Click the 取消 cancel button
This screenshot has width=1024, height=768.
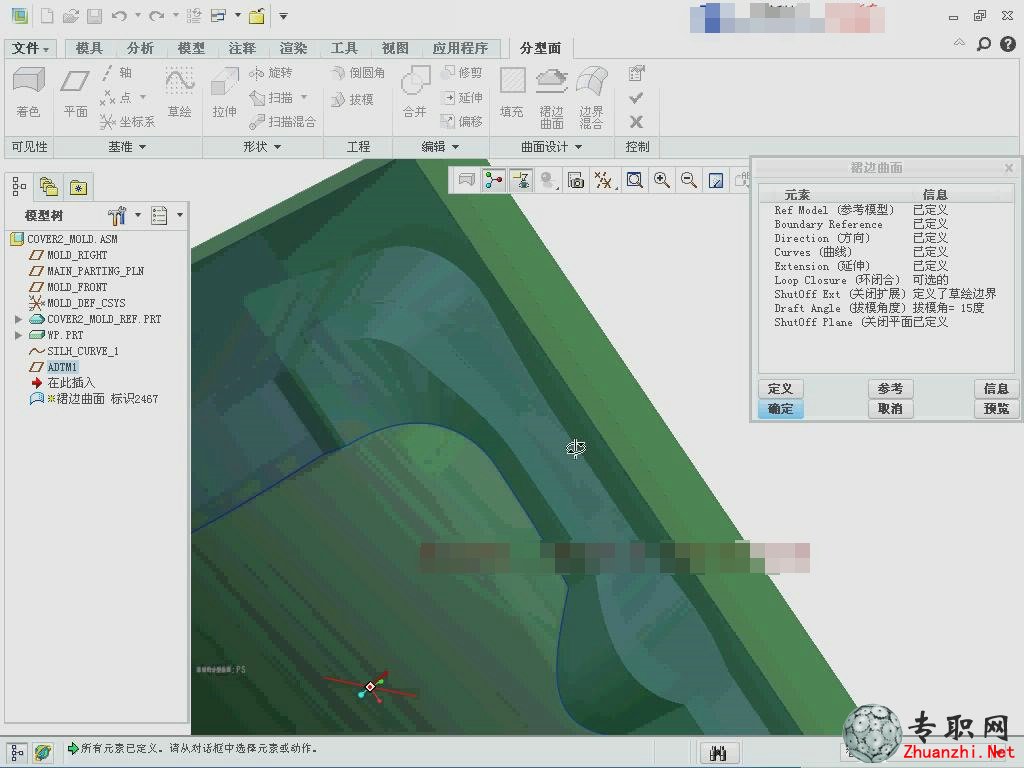[x=890, y=409]
